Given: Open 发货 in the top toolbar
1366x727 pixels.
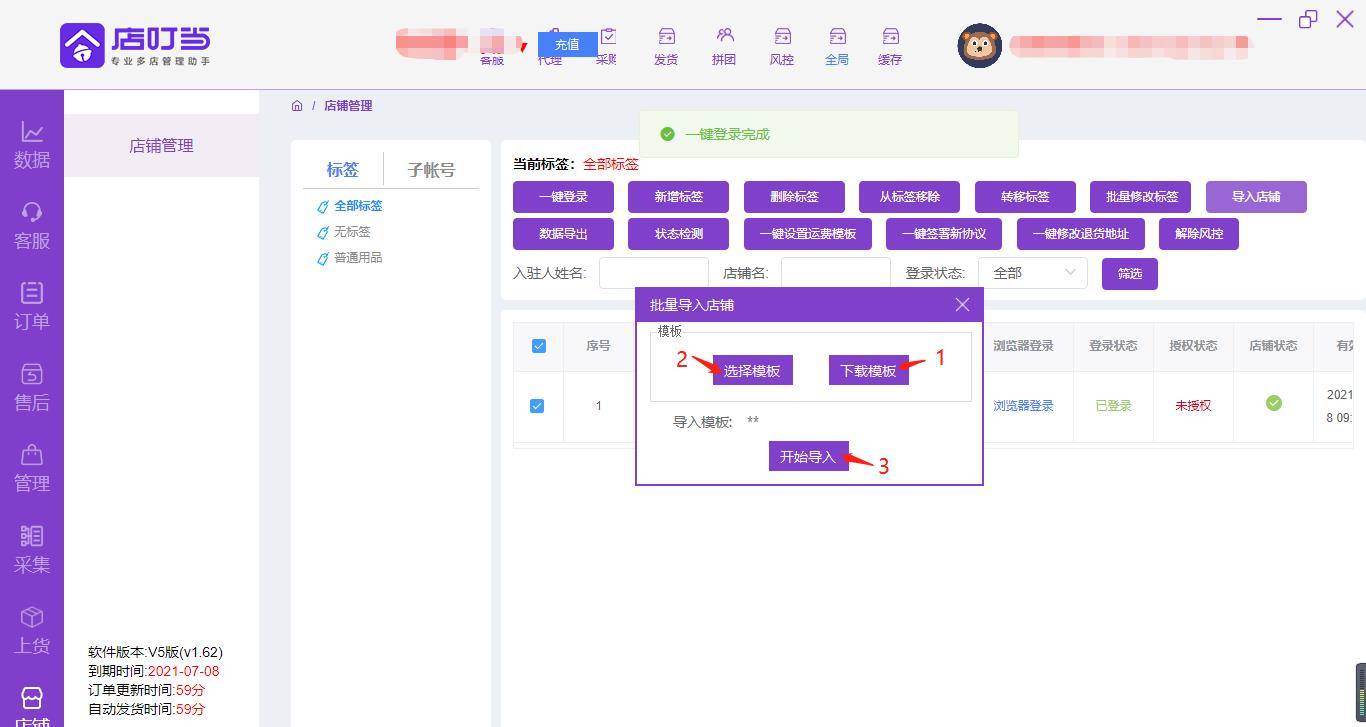Looking at the screenshot, I should 666,47.
